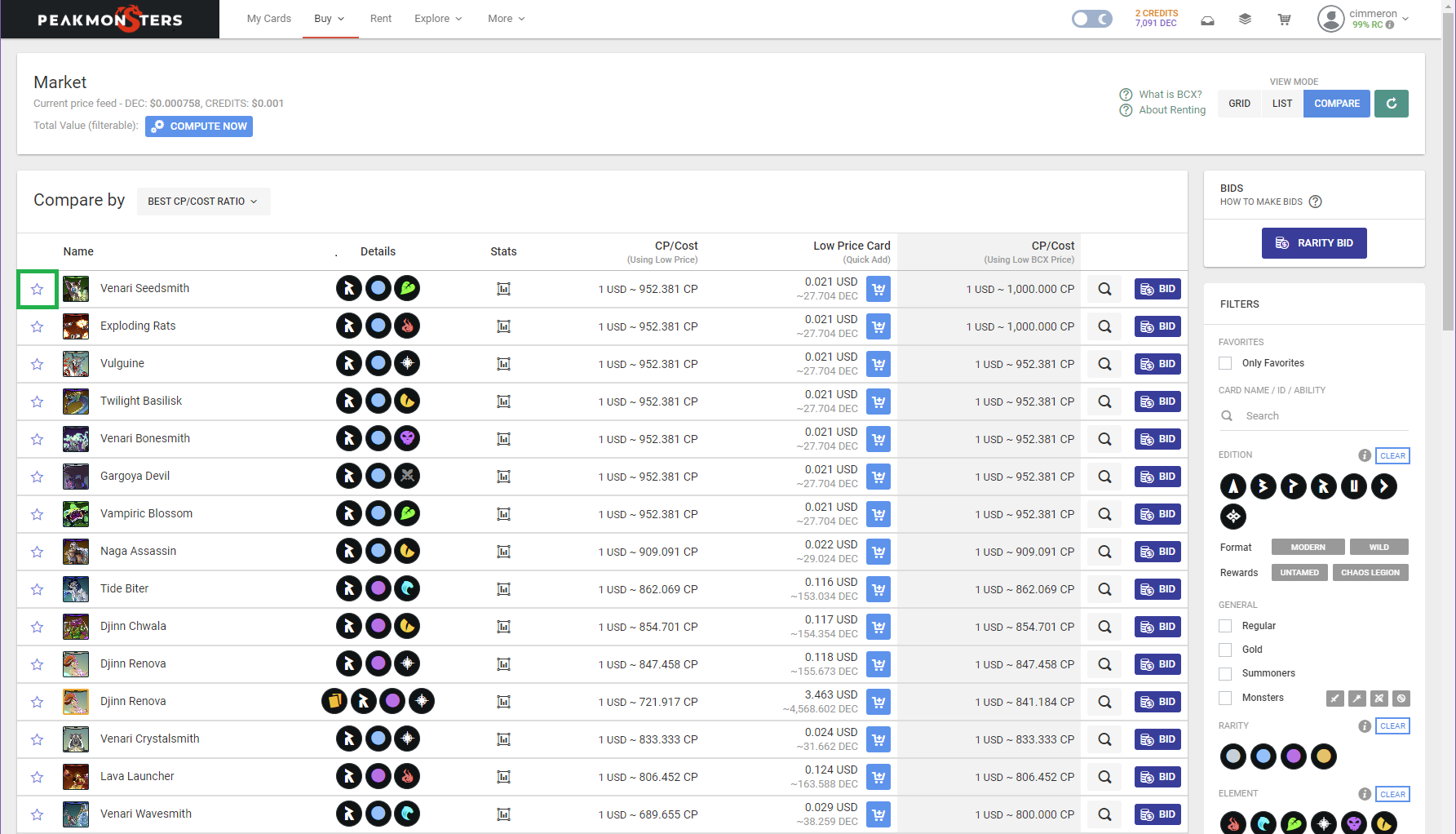Click the Rarity Bid button
The image size is (1456, 834).
(x=1314, y=243)
